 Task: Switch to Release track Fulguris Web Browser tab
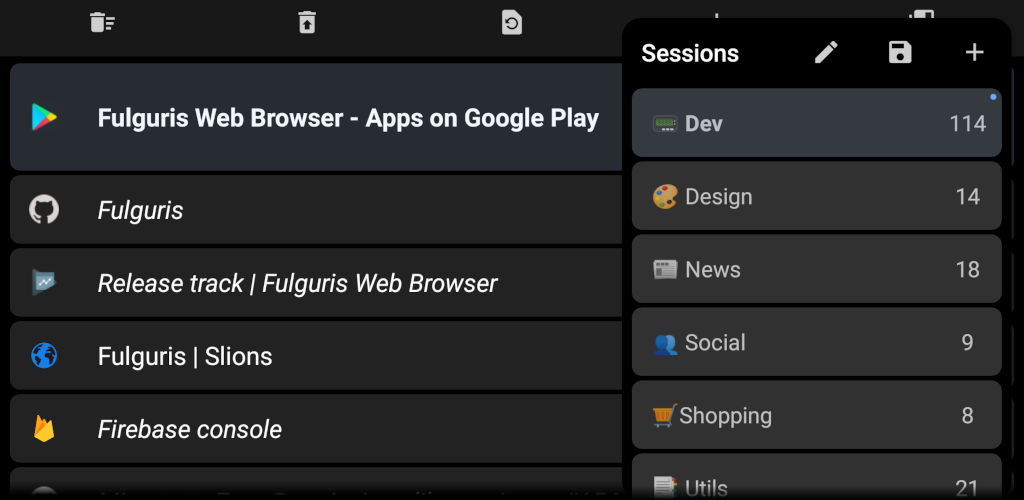[x=316, y=283]
